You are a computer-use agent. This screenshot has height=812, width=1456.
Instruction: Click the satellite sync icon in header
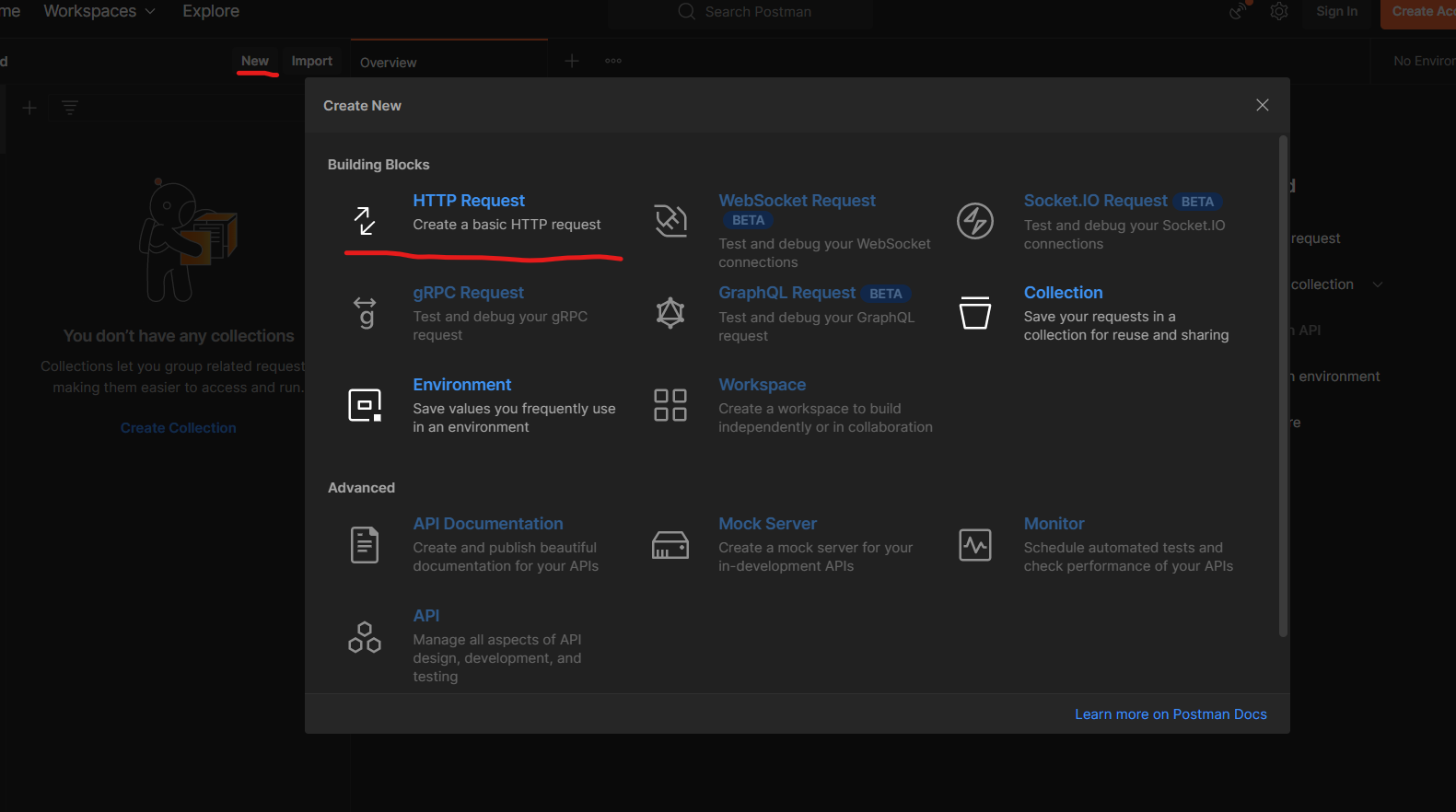click(1240, 10)
